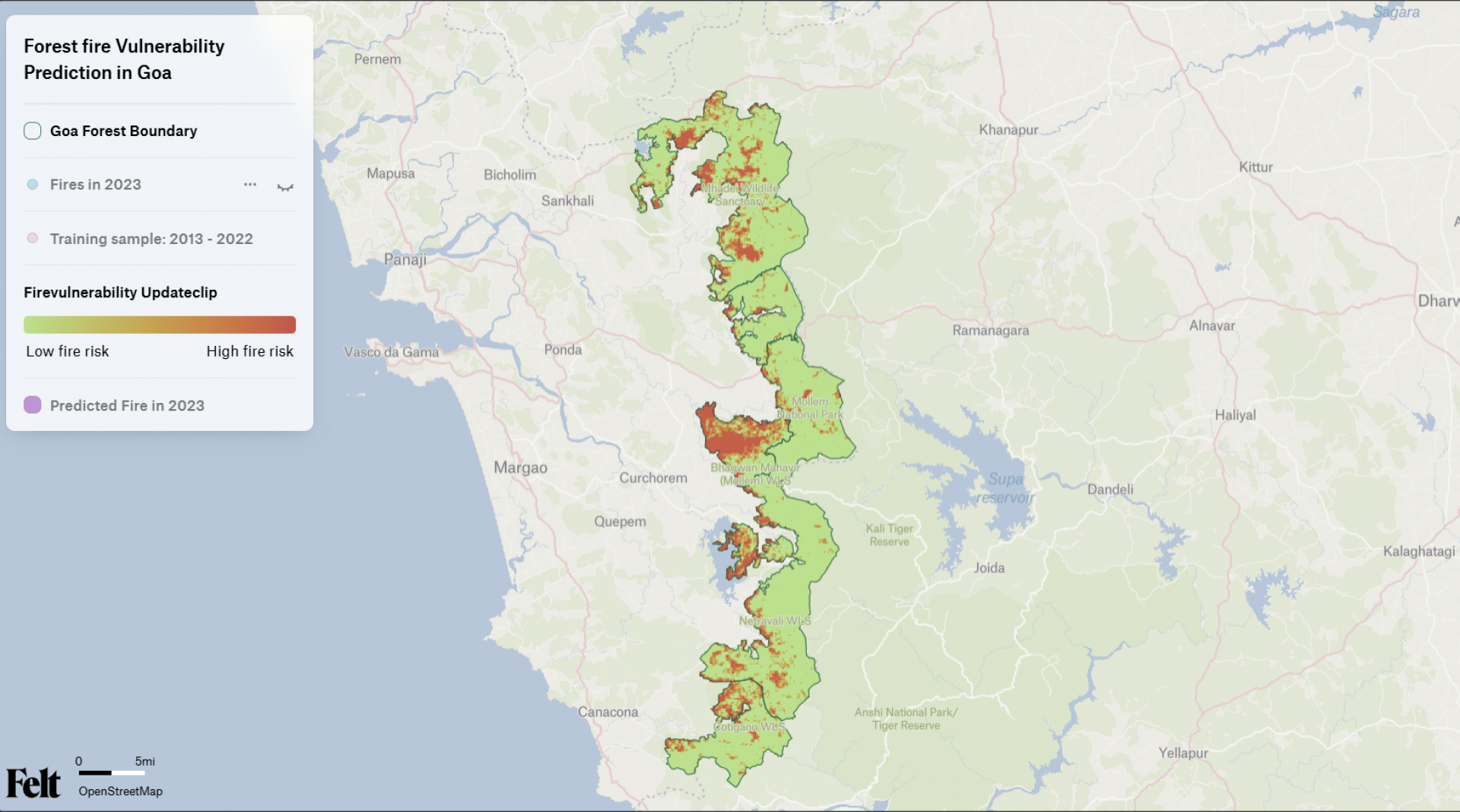Open the OpenStreetMap attribution link

point(120,791)
